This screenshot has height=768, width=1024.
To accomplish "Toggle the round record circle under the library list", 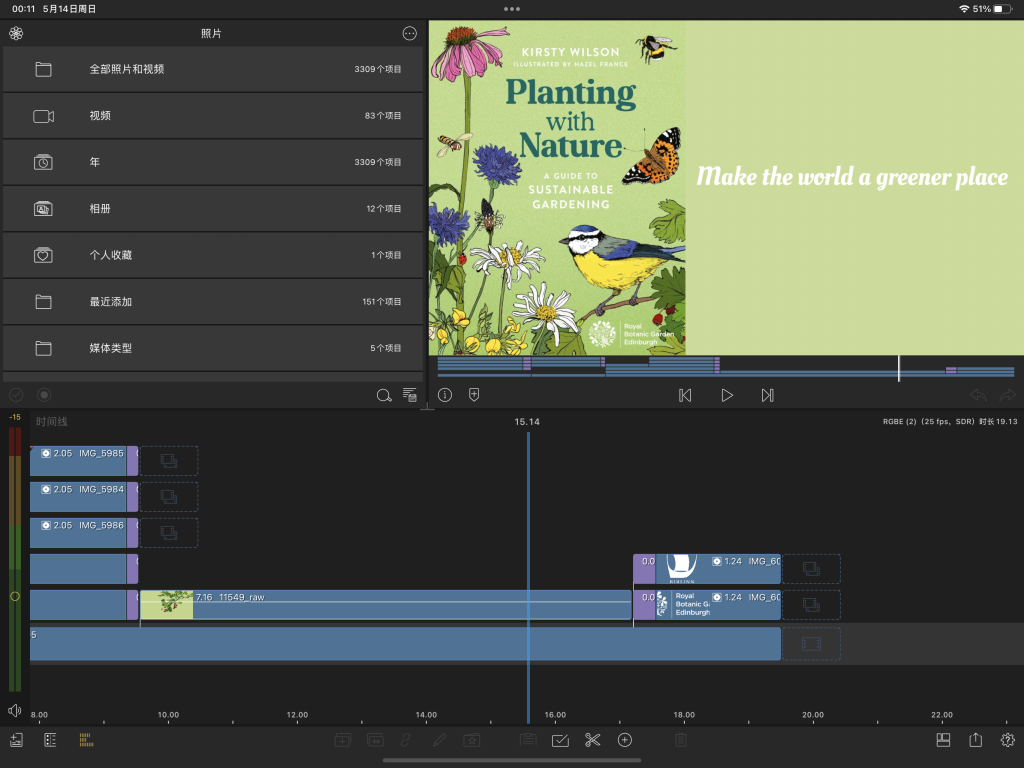I will pyautogui.click(x=44, y=395).
